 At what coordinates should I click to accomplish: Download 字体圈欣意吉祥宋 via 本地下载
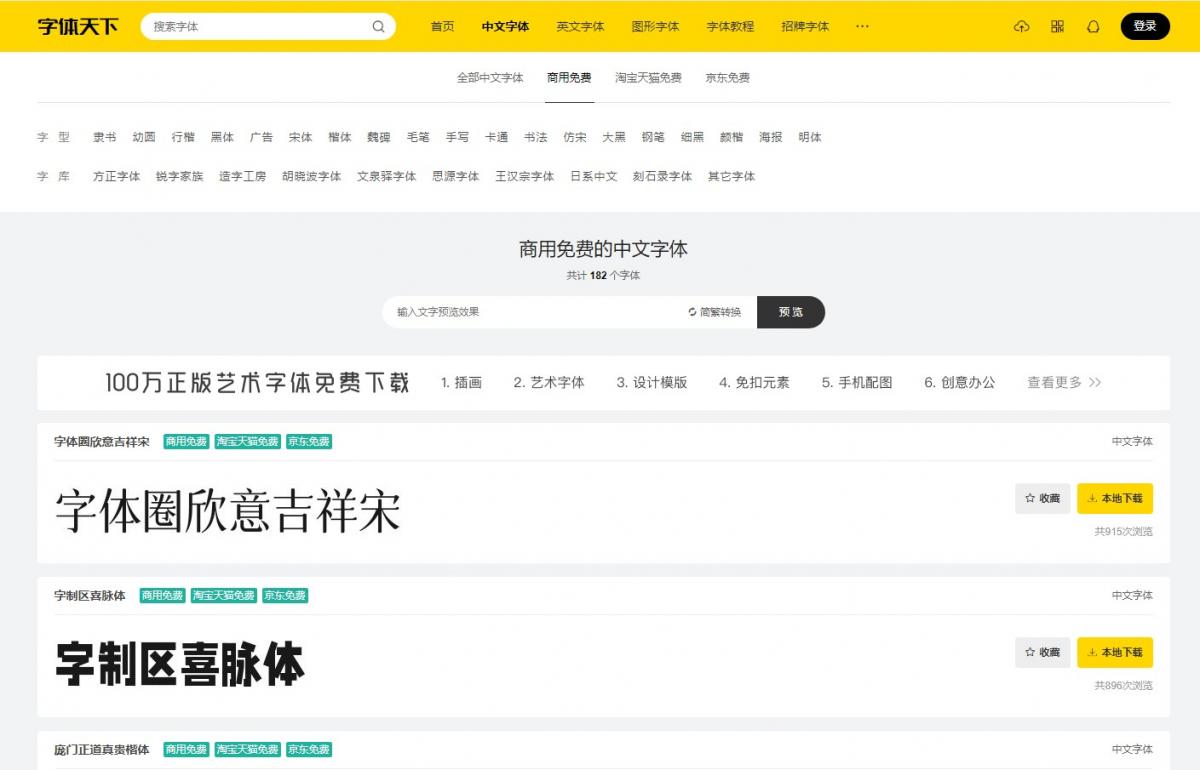pyautogui.click(x=1114, y=498)
